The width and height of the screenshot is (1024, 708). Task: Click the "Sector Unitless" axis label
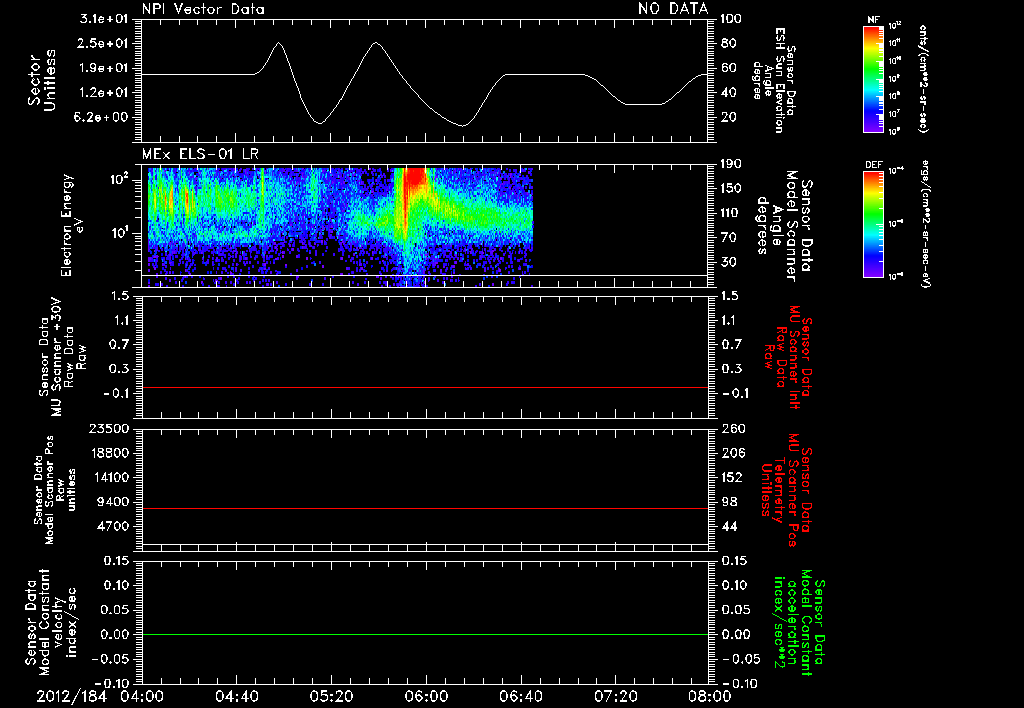[x=42, y=80]
